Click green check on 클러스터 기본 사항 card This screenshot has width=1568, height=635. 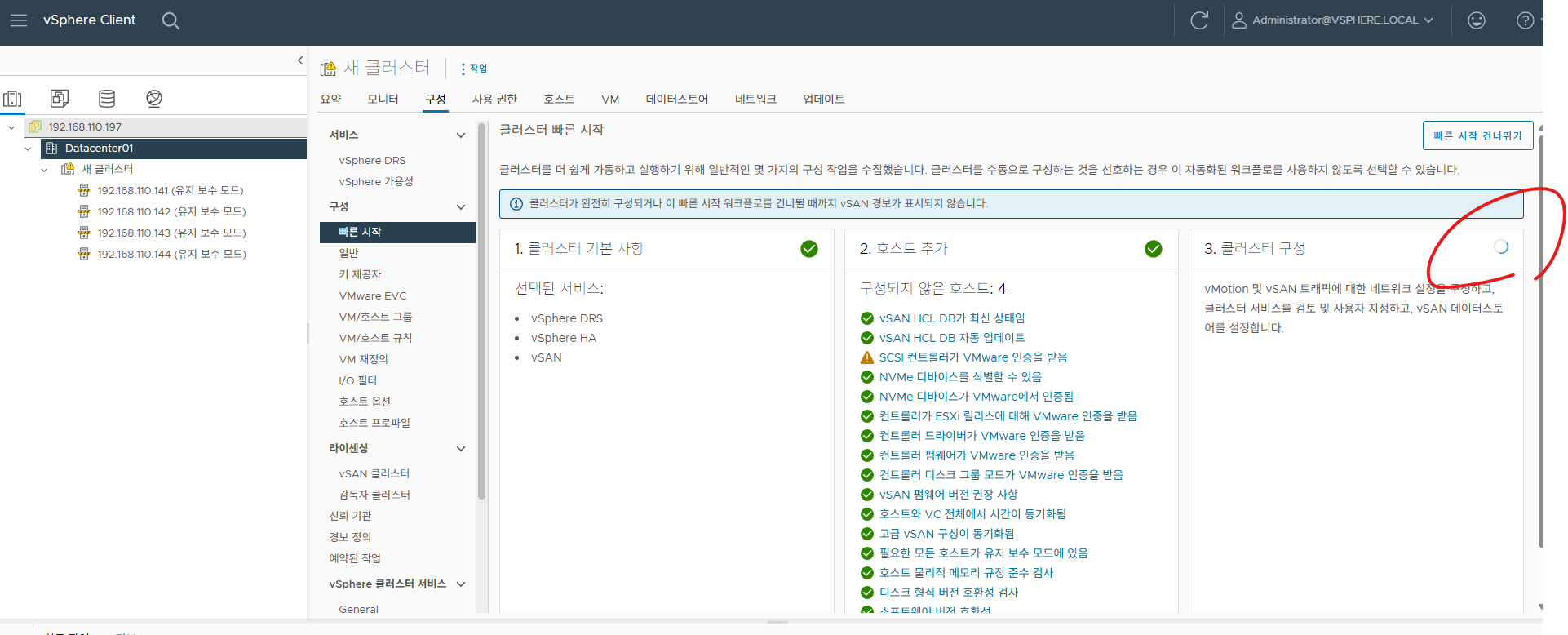click(809, 249)
